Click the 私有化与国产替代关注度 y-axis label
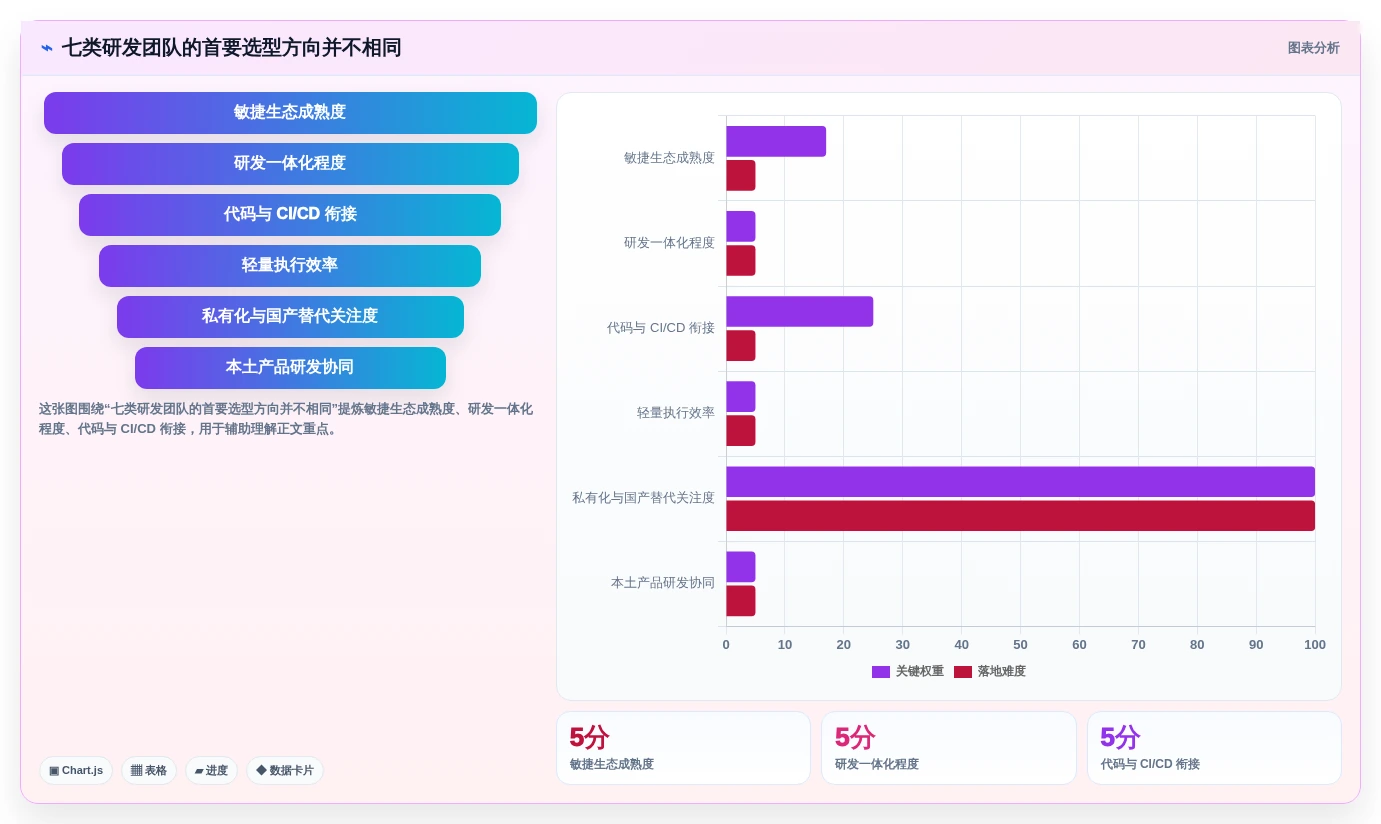The width and height of the screenshot is (1381, 824). pos(643,498)
